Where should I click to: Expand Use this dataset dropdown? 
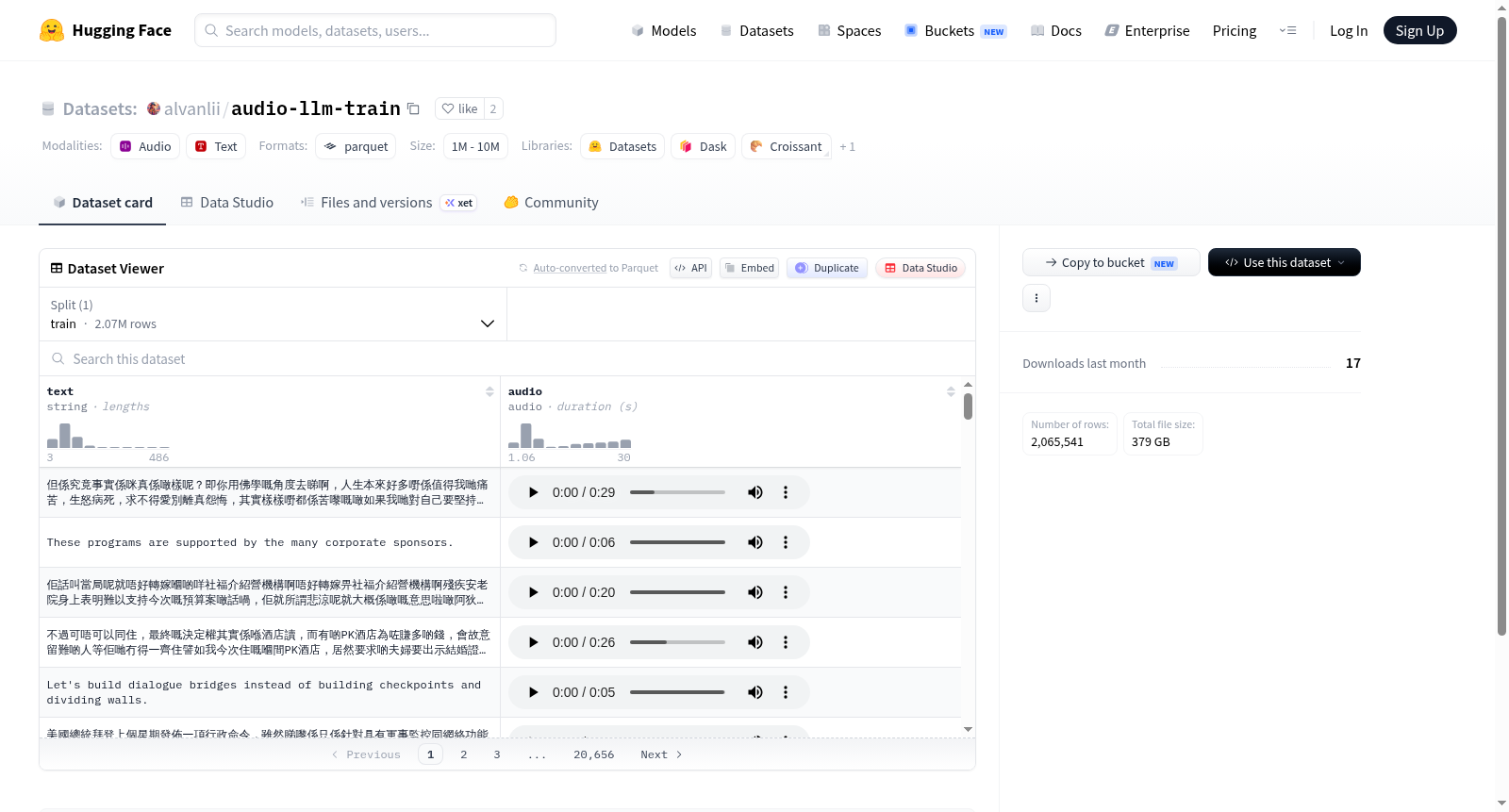(x=1284, y=262)
